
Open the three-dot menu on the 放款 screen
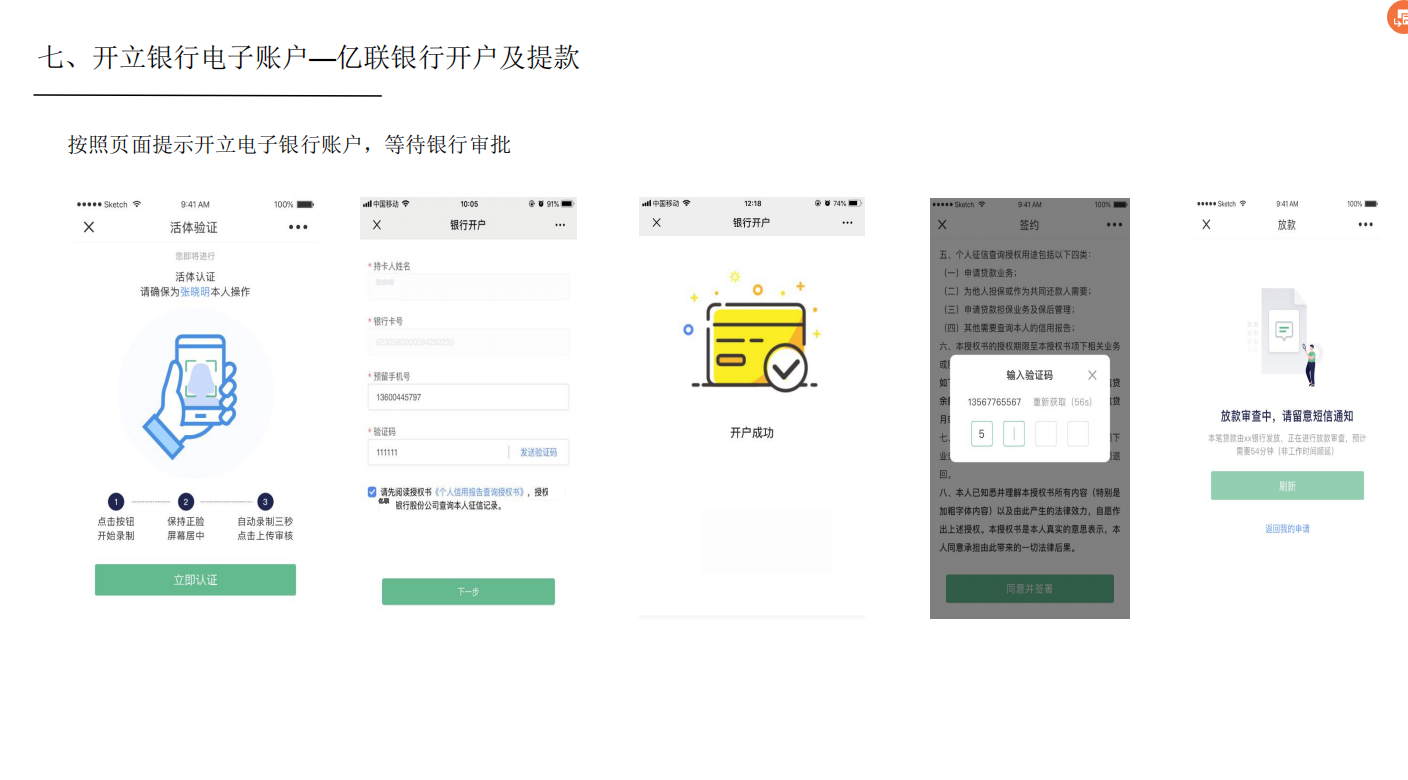tap(1366, 225)
